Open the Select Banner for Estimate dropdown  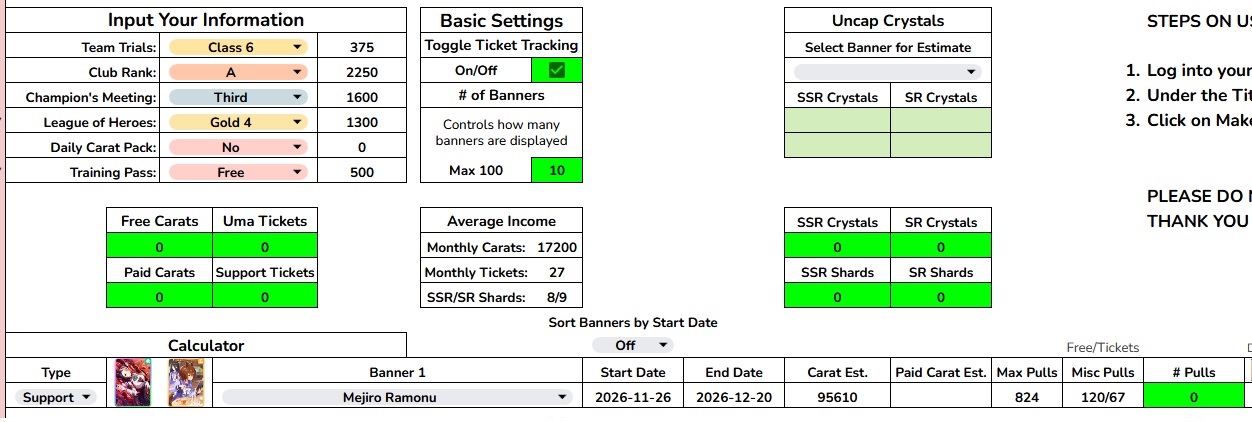[x=888, y=72]
